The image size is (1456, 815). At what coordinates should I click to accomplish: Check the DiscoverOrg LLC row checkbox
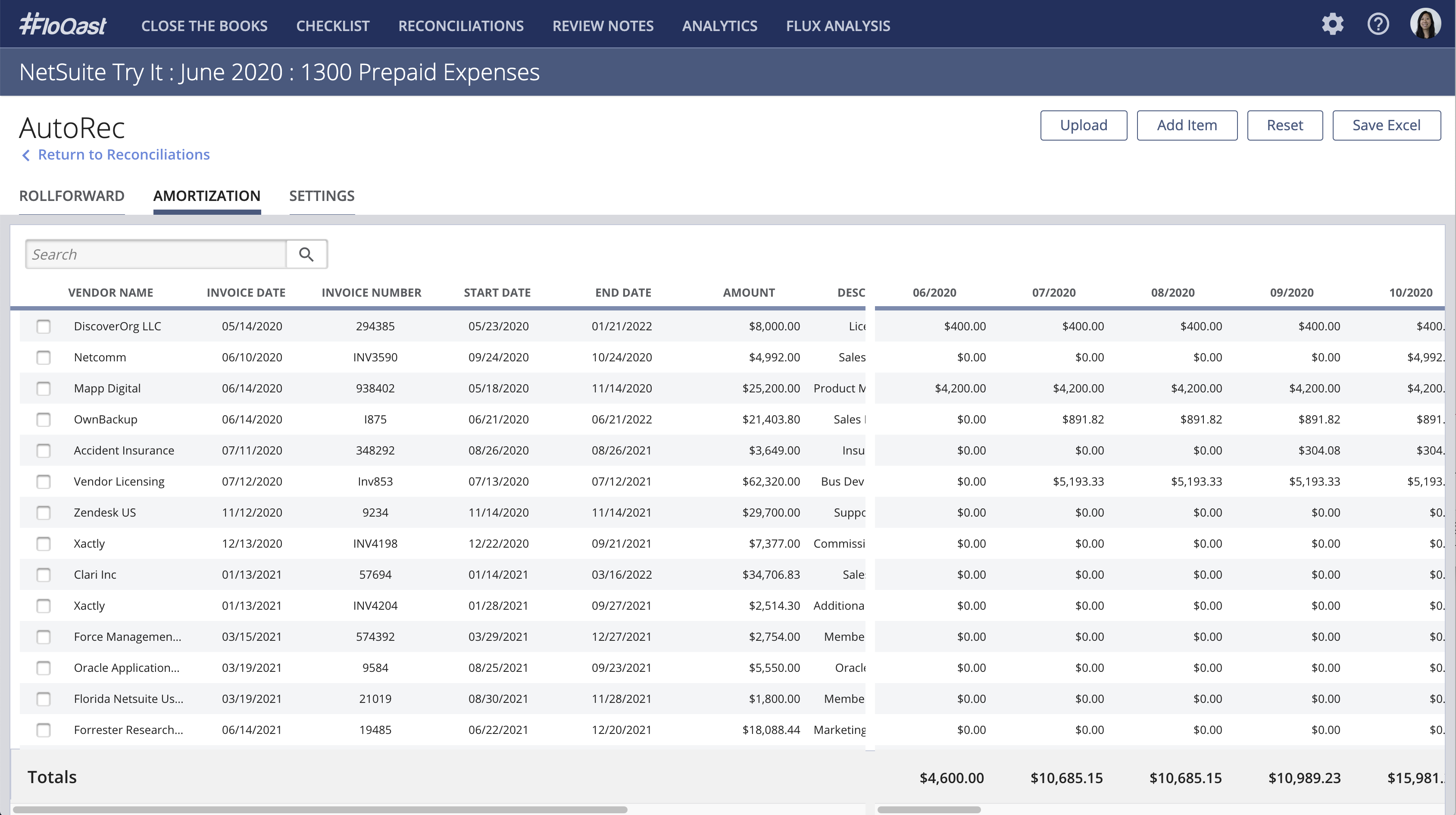44,326
